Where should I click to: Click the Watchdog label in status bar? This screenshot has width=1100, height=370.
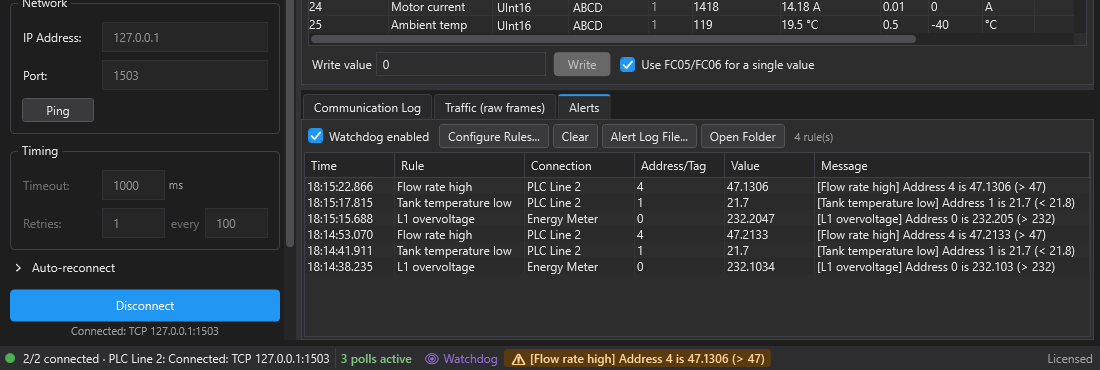470,359
